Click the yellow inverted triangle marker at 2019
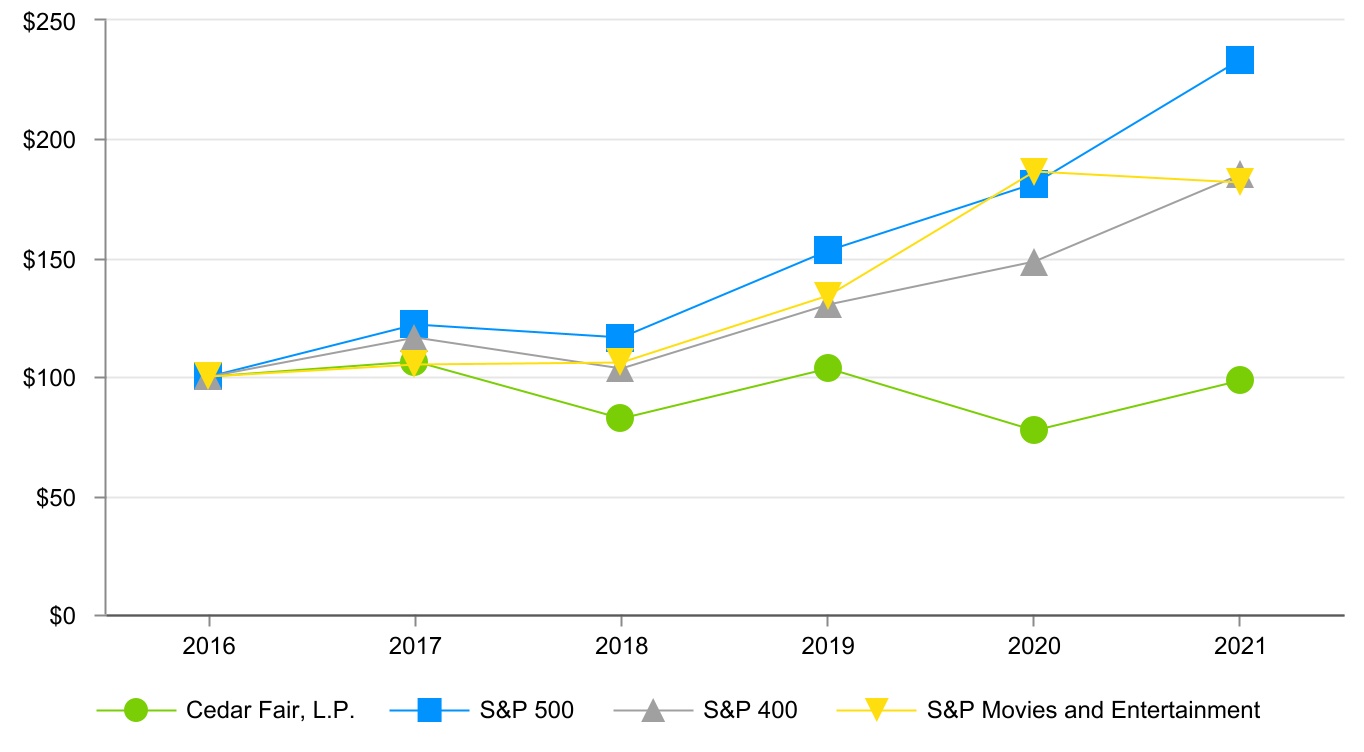 click(x=827, y=295)
